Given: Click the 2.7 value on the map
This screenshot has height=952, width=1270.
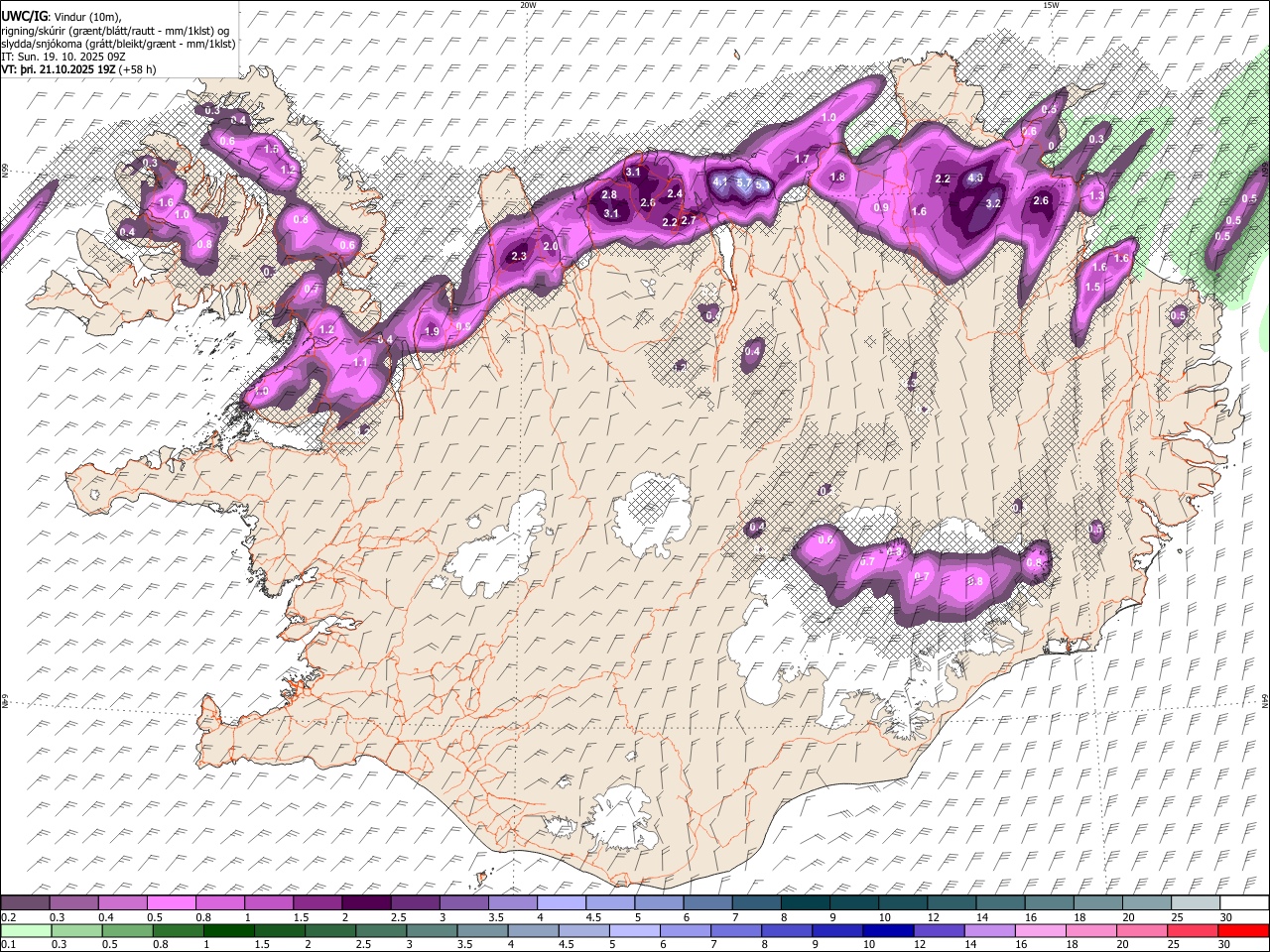Looking at the screenshot, I should coord(690,220).
